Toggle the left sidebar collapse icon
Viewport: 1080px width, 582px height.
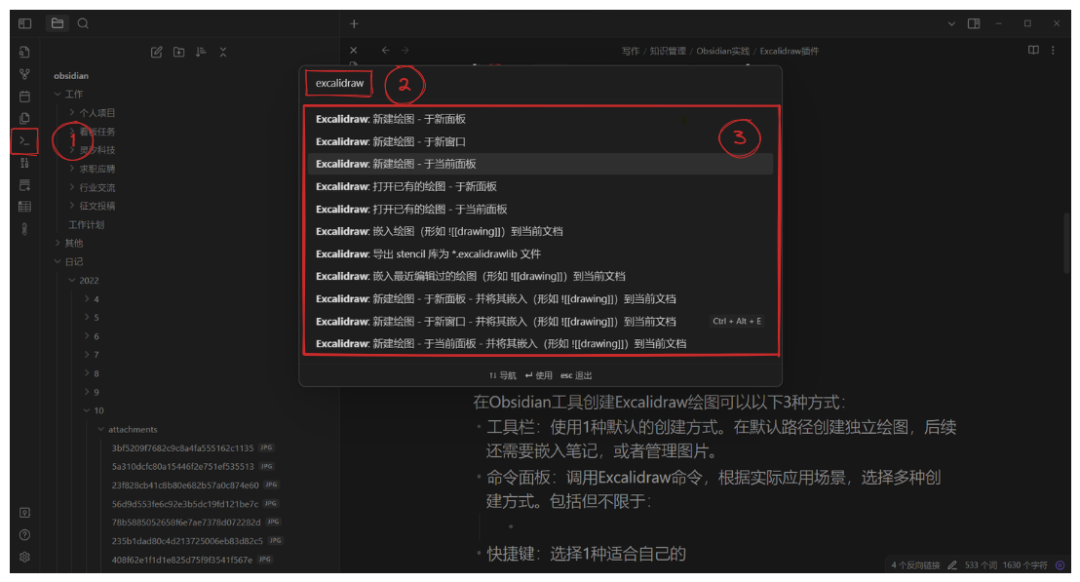tap(25, 23)
